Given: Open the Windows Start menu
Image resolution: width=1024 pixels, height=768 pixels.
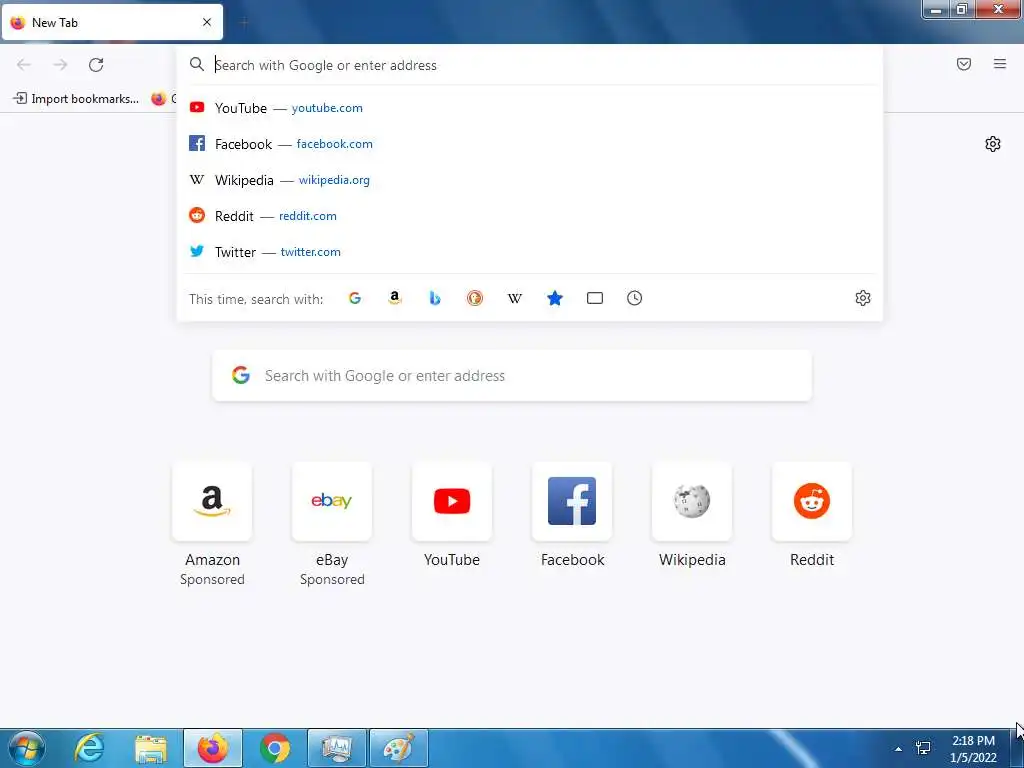Looking at the screenshot, I should pyautogui.click(x=27, y=748).
